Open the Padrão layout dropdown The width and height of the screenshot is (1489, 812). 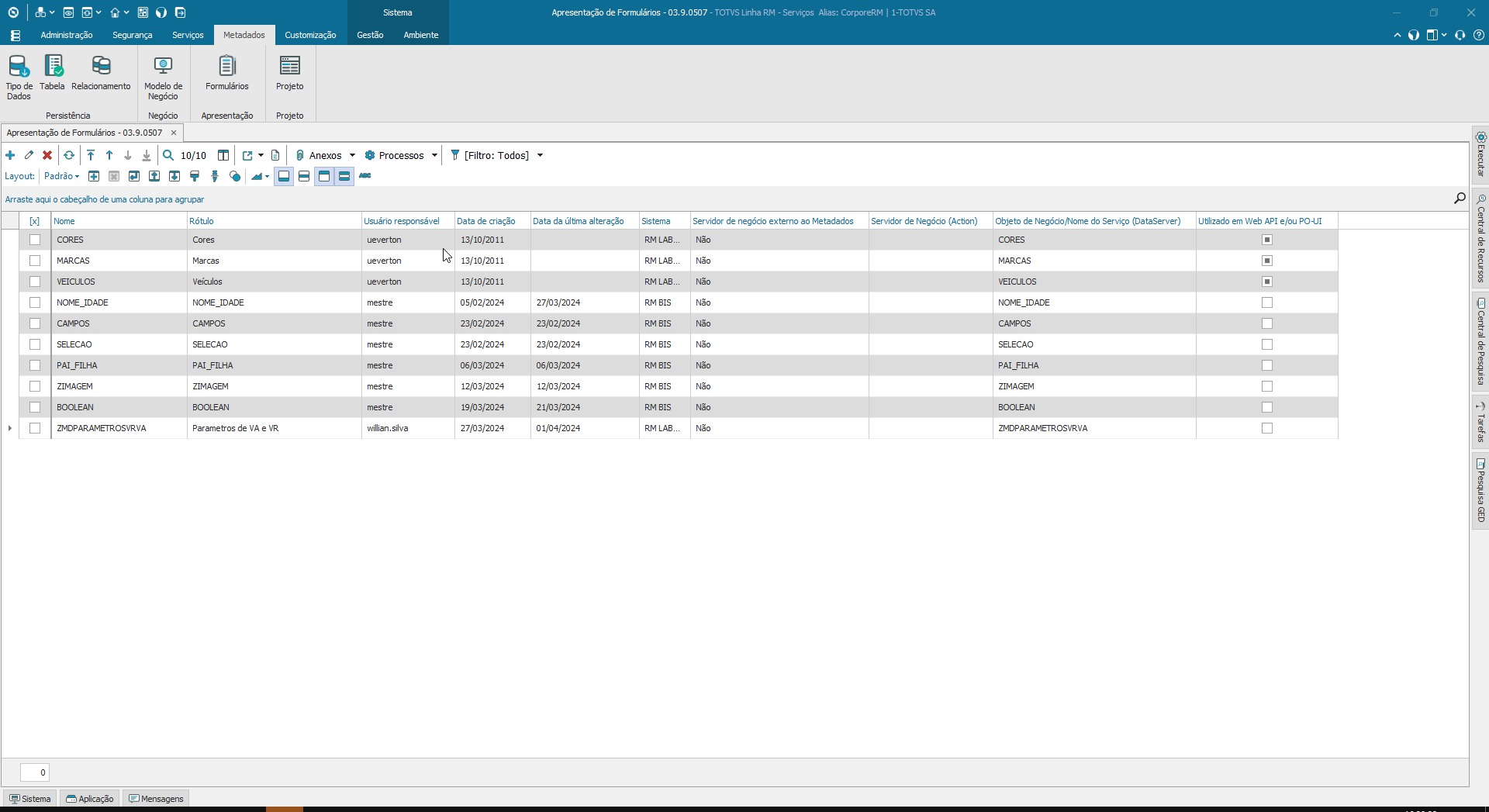(62, 176)
